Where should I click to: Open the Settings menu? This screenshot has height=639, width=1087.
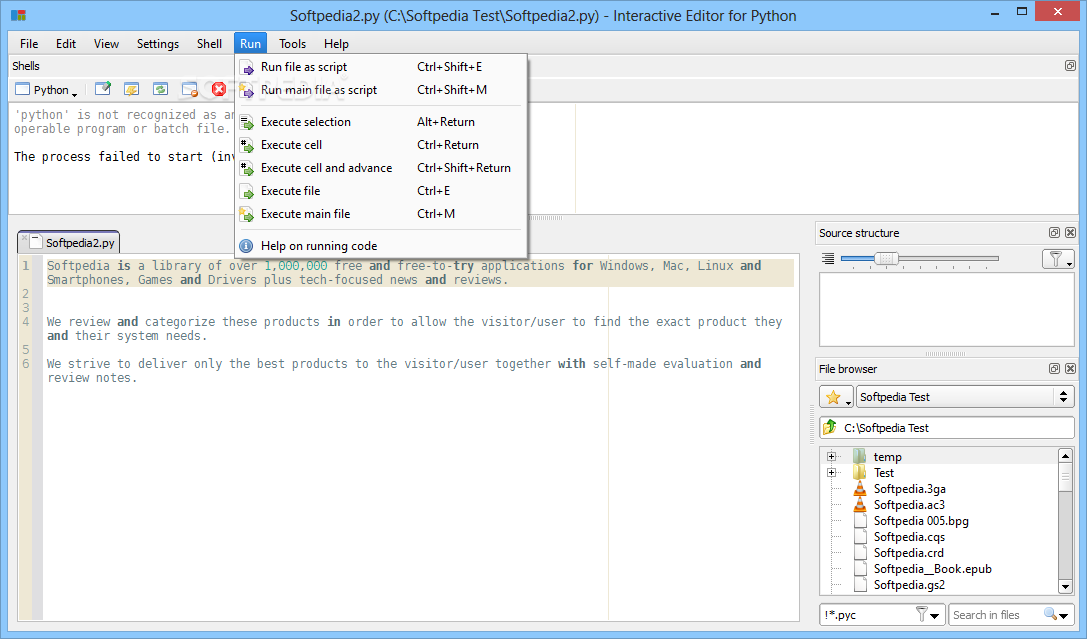point(157,44)
